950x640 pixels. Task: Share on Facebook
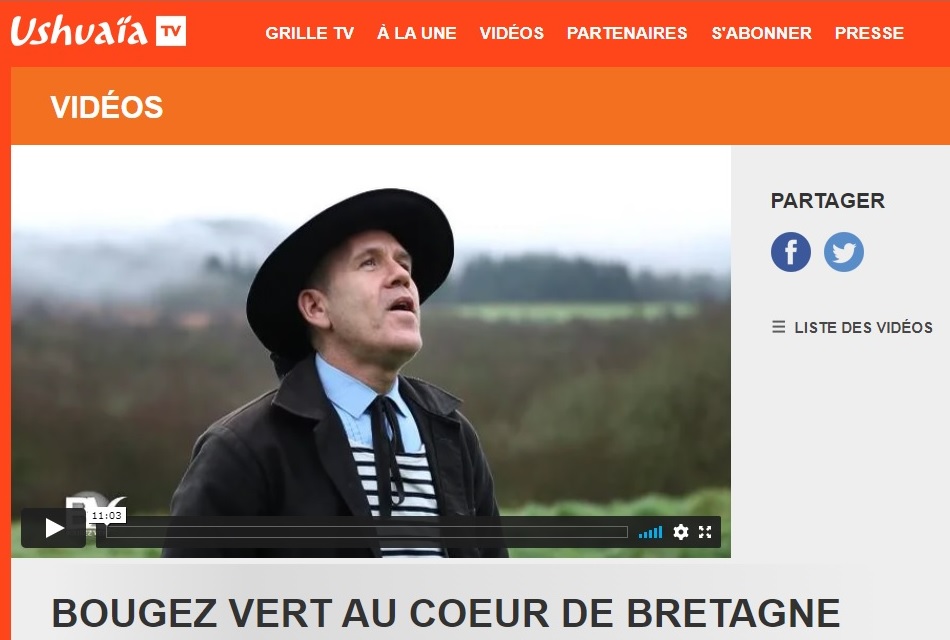tap(791, 252)
